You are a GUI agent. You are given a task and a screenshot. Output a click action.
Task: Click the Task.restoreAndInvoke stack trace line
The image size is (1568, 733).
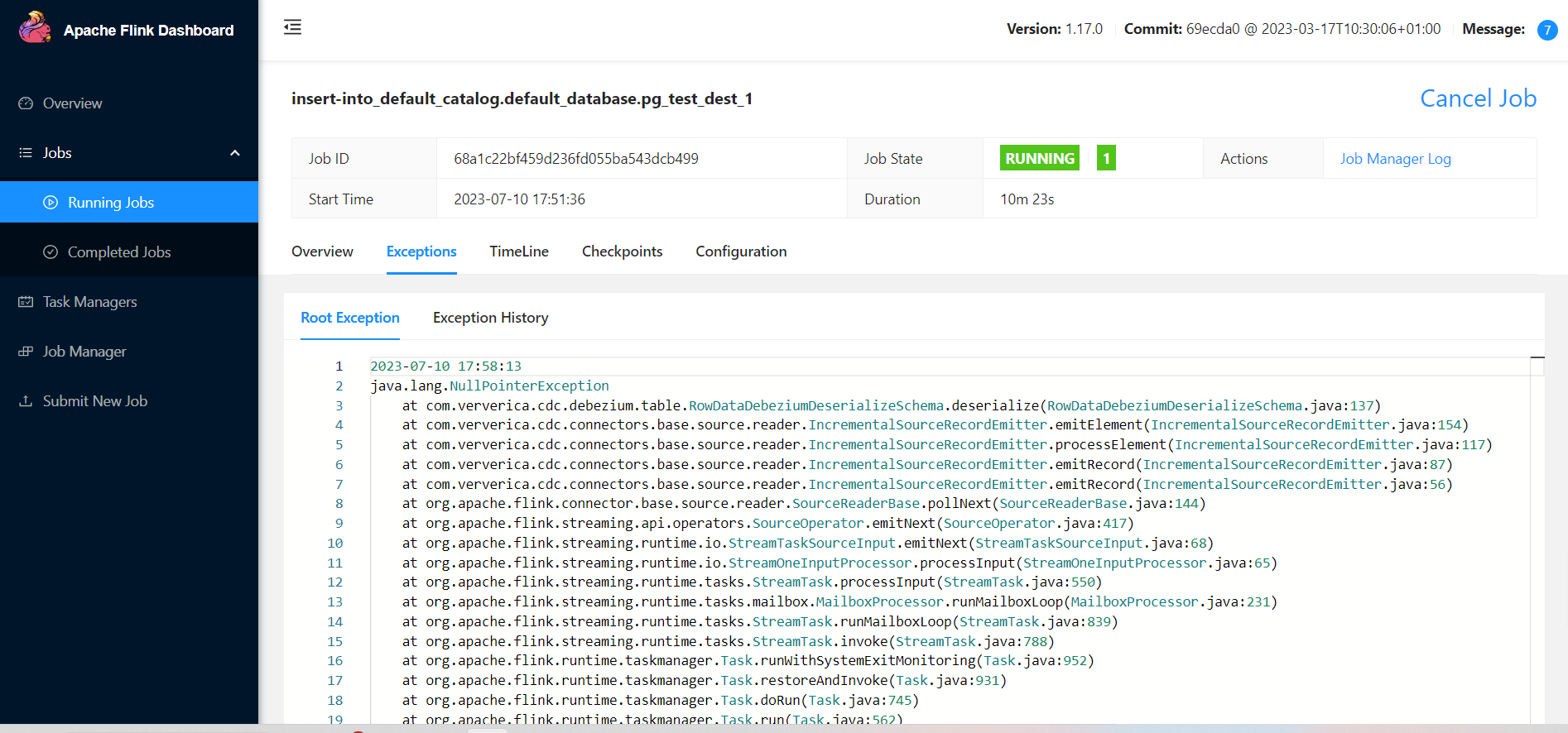pyautogui.click(x=705, y=680)
